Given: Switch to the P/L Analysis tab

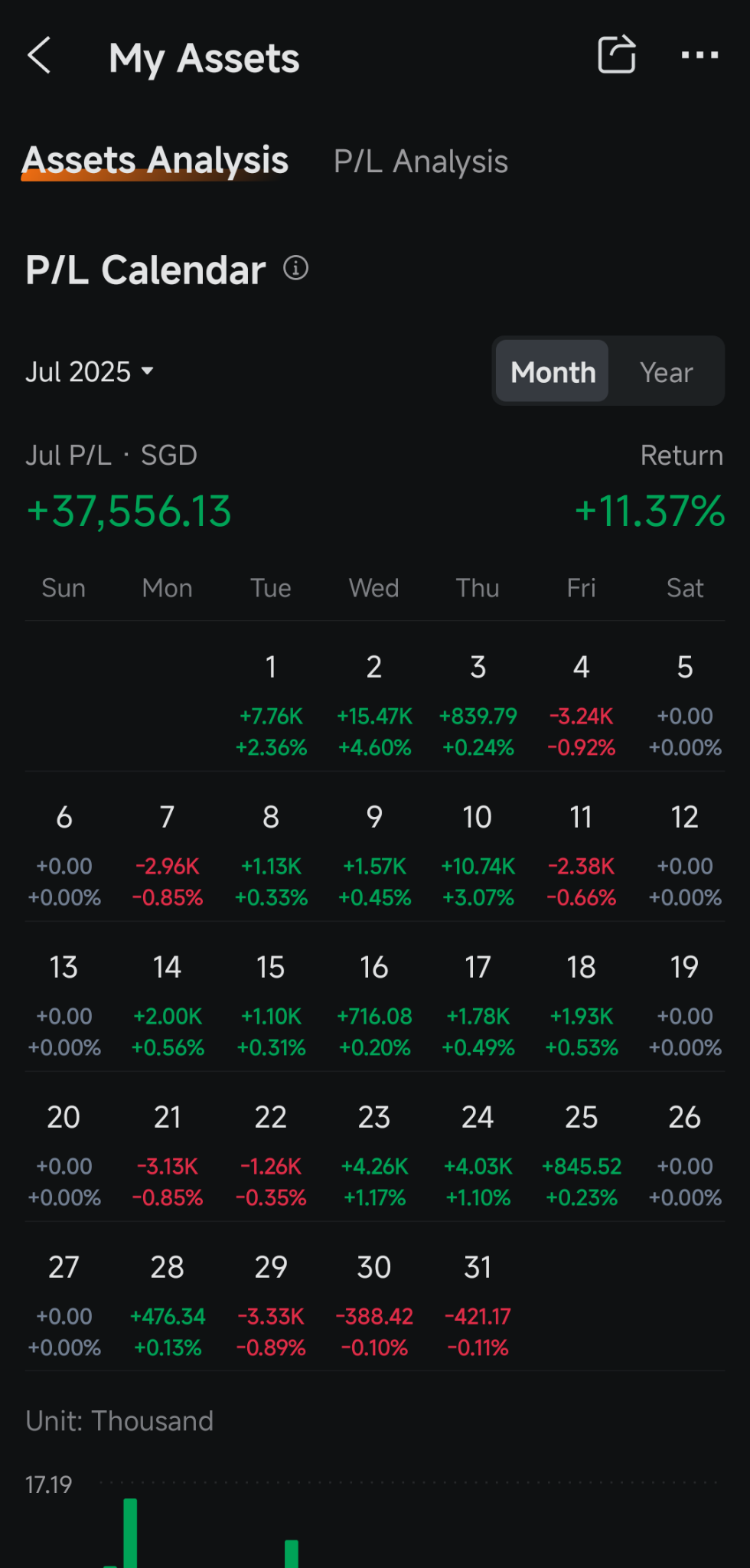Looking at the screenshot, I should 421,162.
